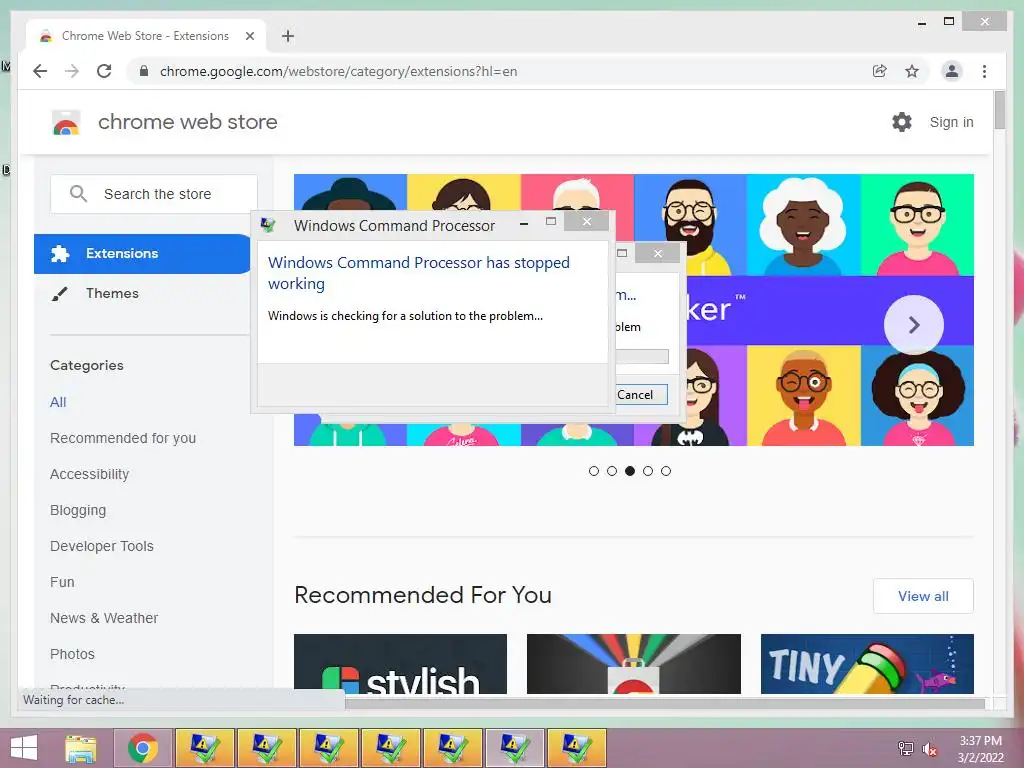View site info via the padlock icon
Image resolution: width=1024 pixels, height=768 pixels.
click(144, 71)
